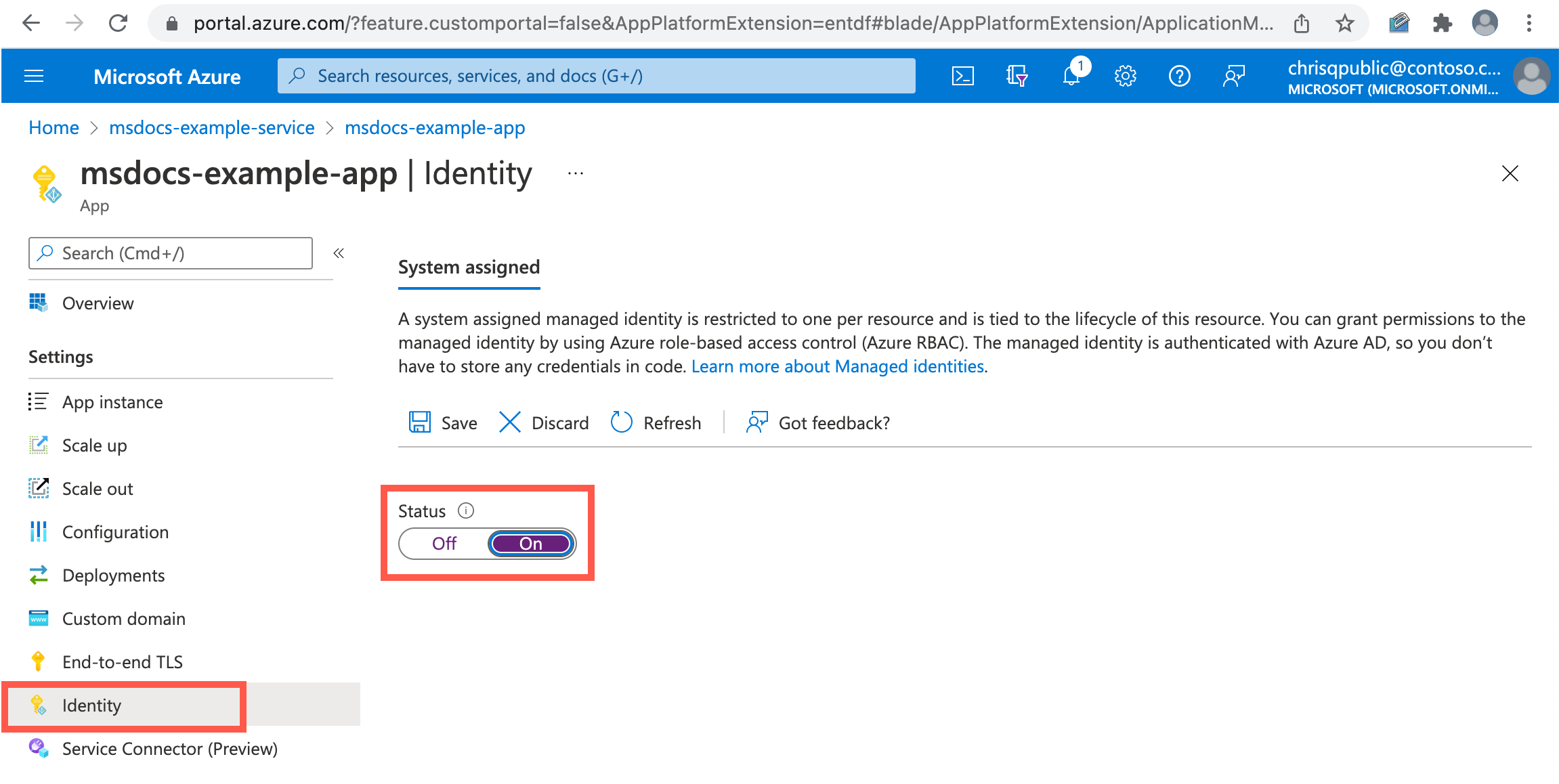Switch Status toggle to Off

pos(444,544)
